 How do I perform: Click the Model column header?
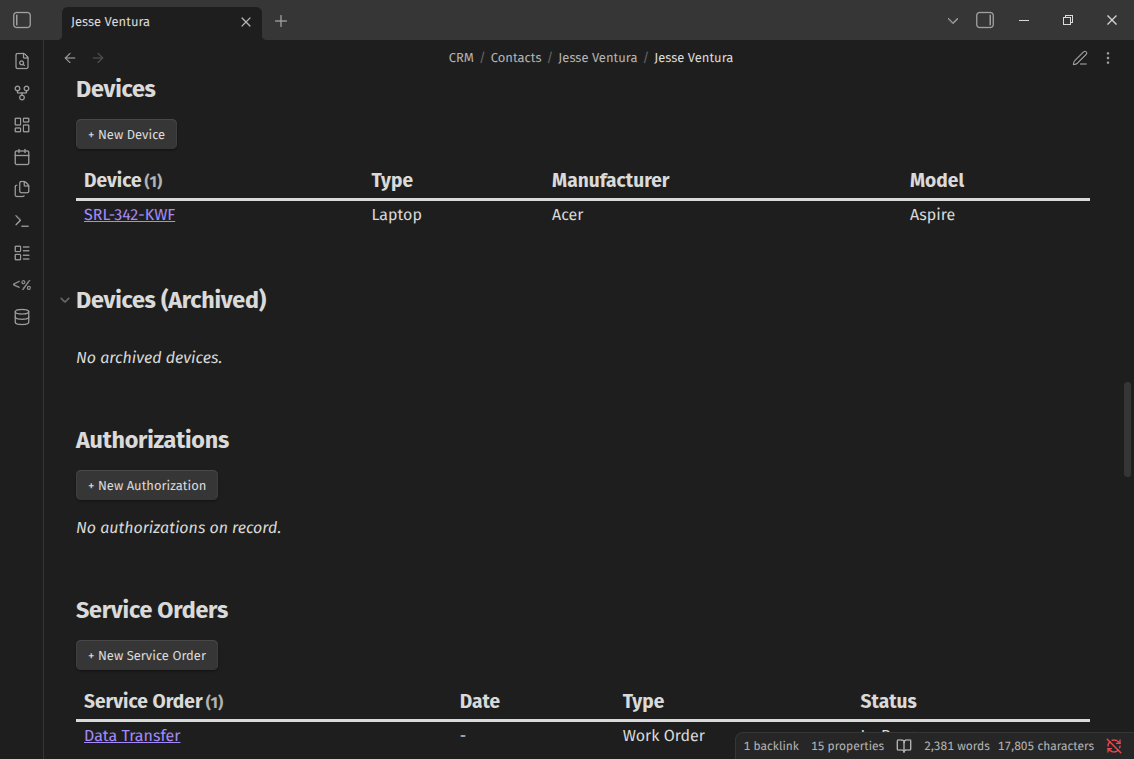937,180
